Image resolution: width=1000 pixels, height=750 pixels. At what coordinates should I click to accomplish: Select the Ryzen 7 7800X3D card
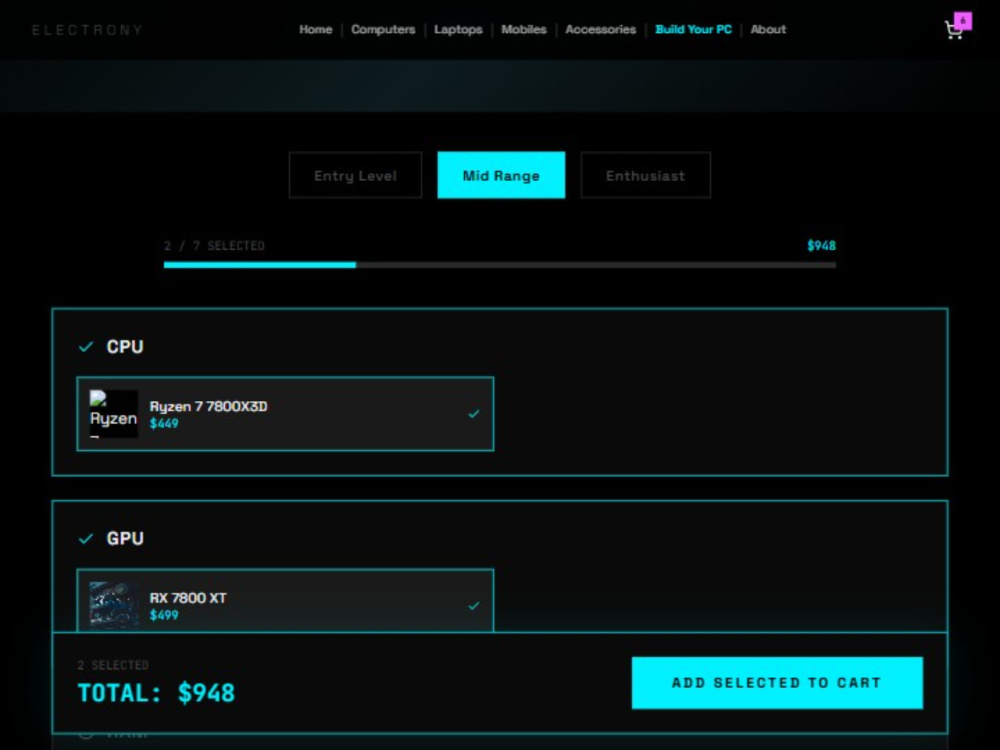pyautogui.click(x=285, y=414)
